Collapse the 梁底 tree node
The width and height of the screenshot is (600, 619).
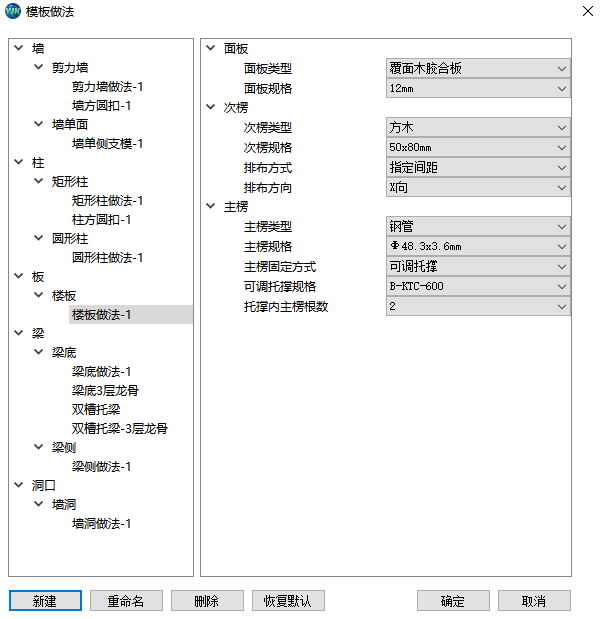(38, 352)
